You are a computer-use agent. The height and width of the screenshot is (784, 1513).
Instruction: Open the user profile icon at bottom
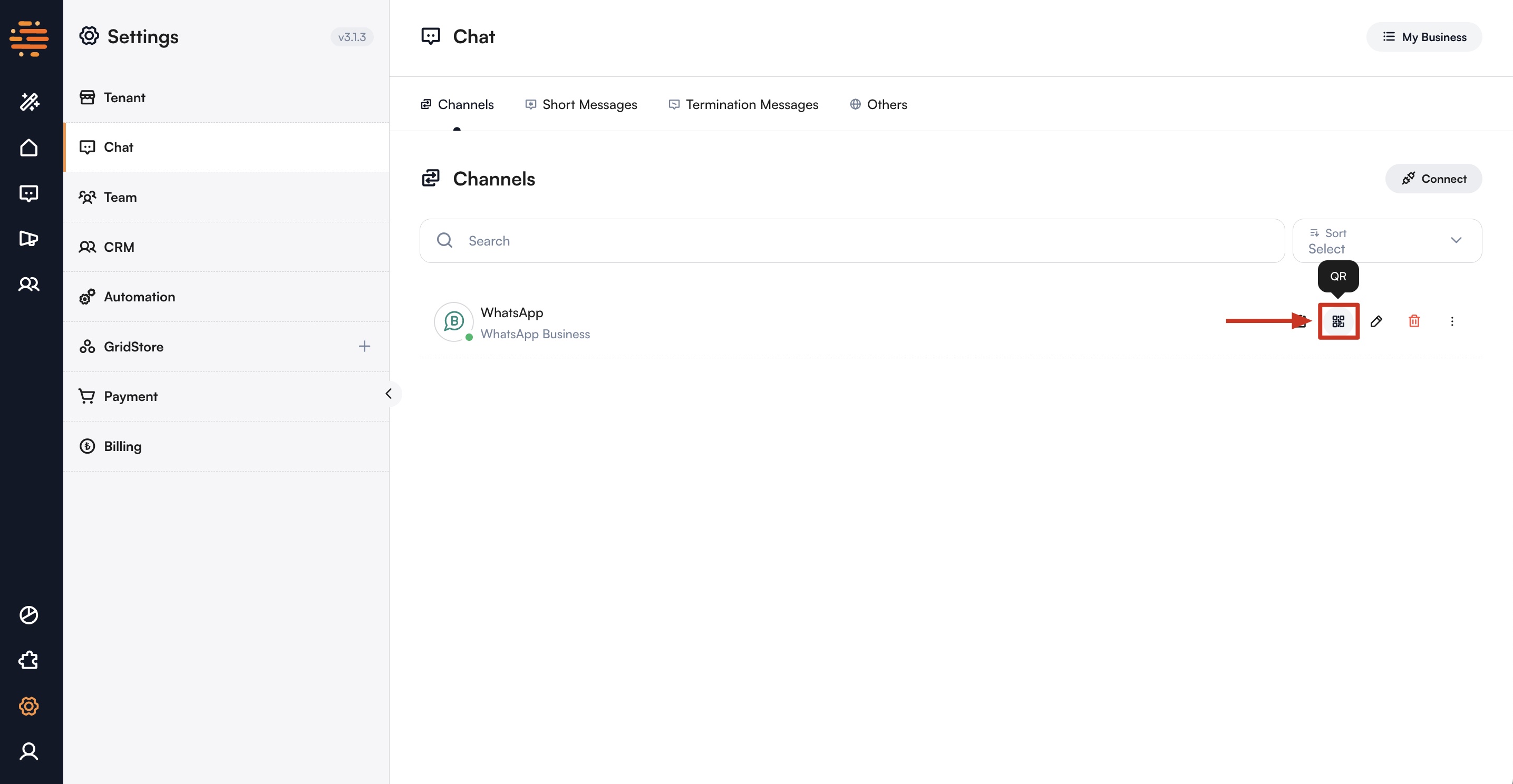coord(29,751)
